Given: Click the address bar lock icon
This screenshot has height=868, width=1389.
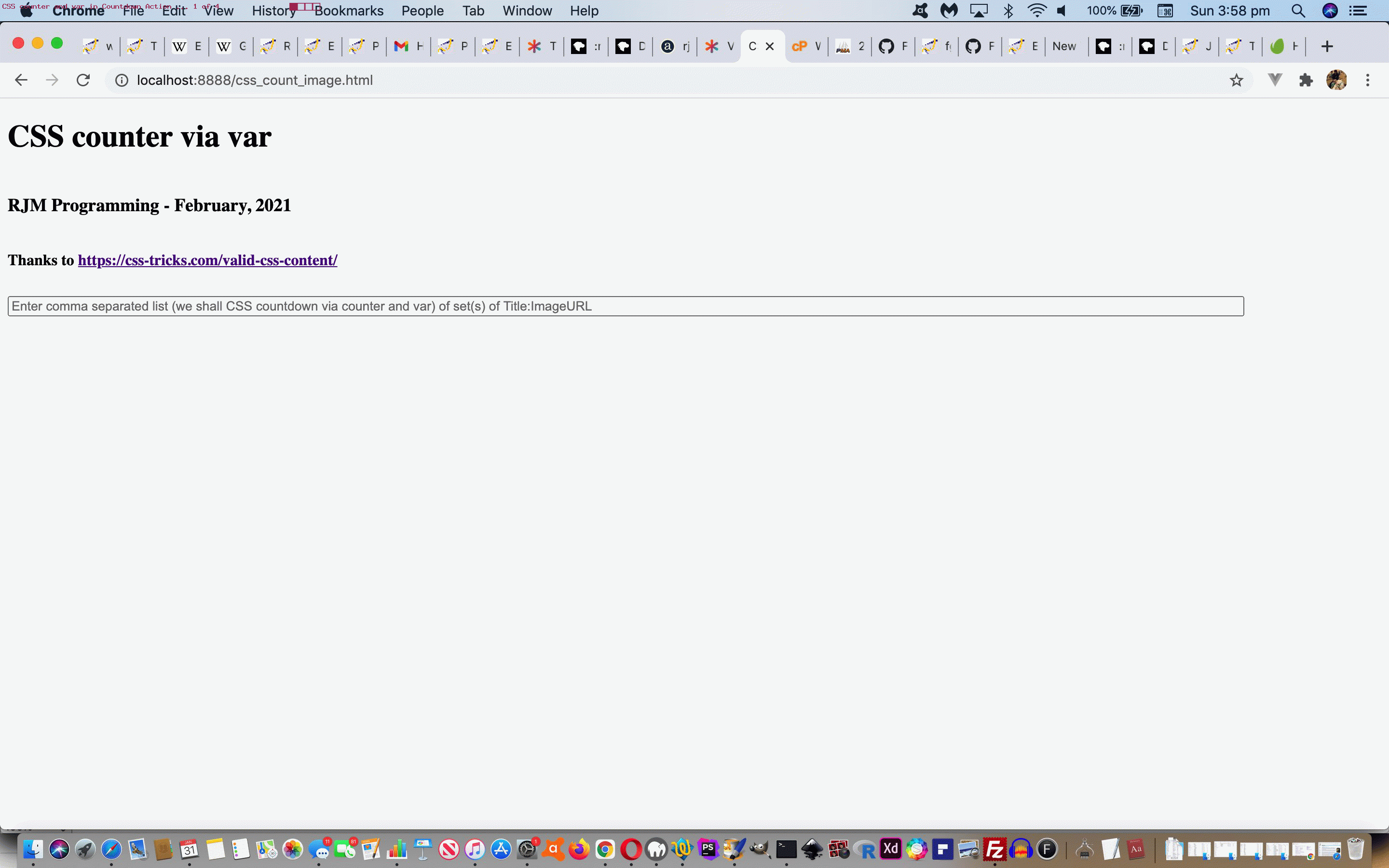Looking at the screenshot, I should pos(121,80).
